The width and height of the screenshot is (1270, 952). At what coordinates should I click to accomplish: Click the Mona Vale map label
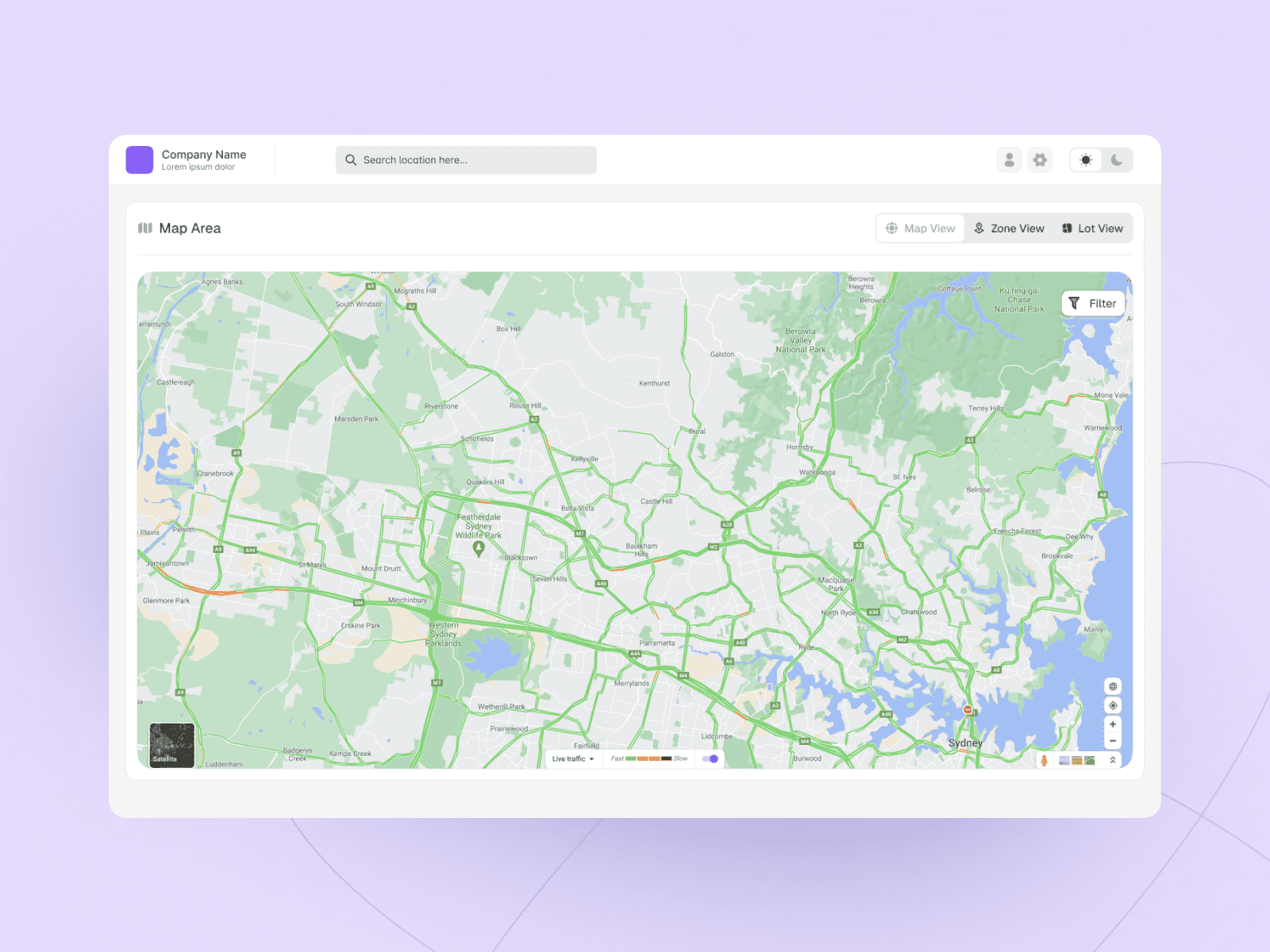click(1110, 395)
